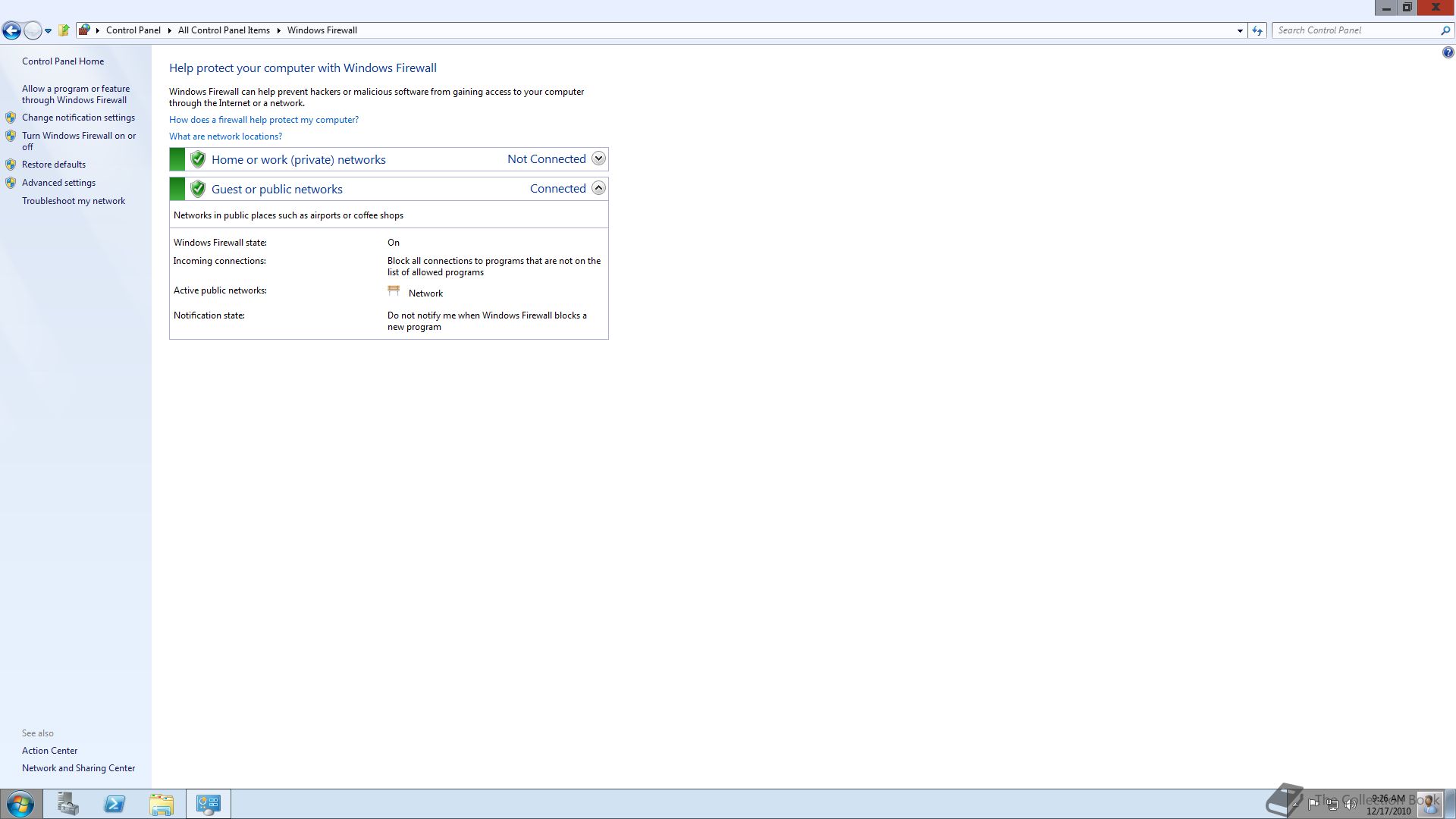Collapse Guest or public networks chevron
This screenshot has height=819, width=1456.
(x=598, y=188)
